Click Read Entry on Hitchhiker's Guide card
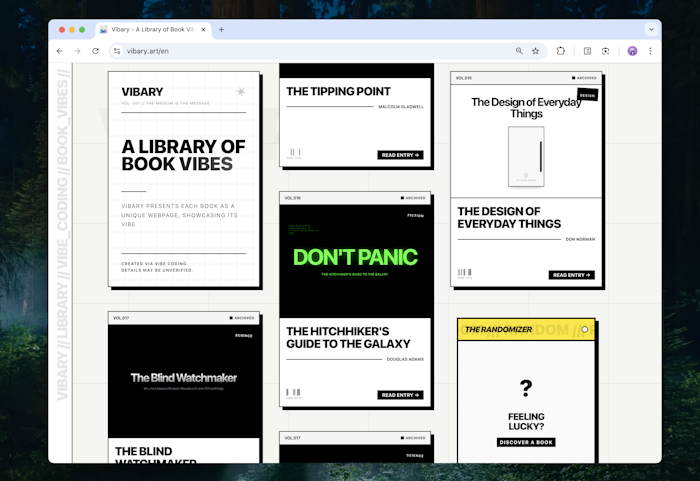 (x=400, y=395)
